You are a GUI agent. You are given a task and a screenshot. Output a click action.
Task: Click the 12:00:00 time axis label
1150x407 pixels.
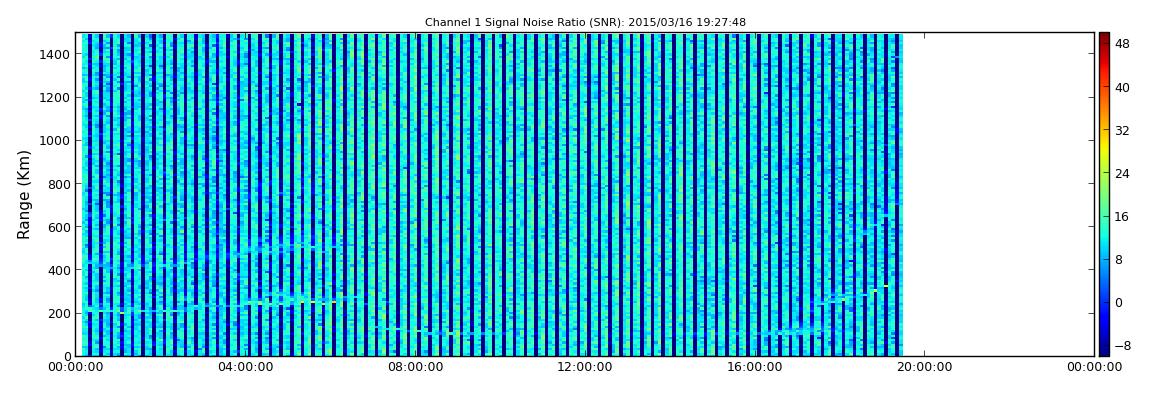[585, 367]
